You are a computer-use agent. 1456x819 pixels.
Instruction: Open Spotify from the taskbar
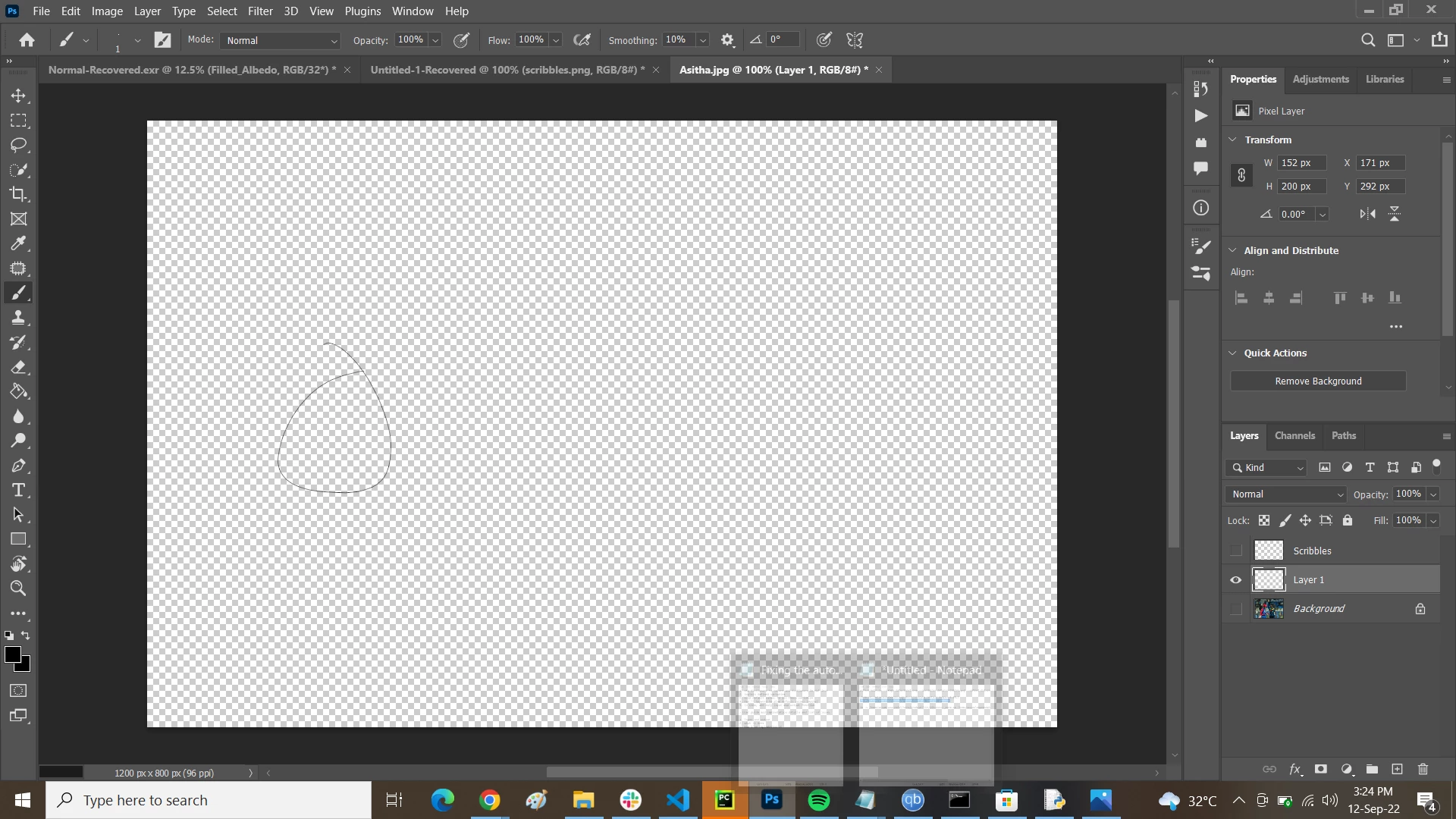pos(819,800)
